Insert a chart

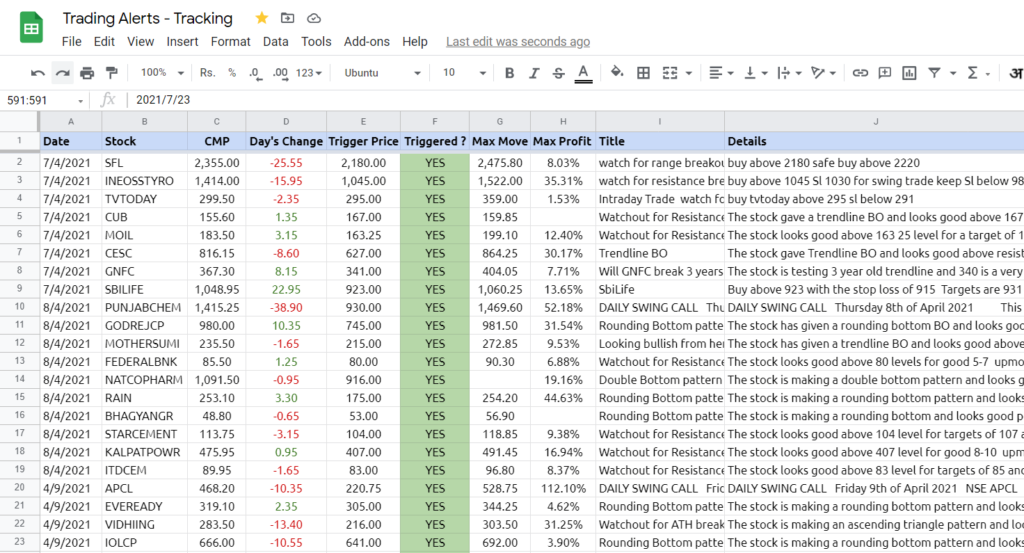tap(909, 73)
